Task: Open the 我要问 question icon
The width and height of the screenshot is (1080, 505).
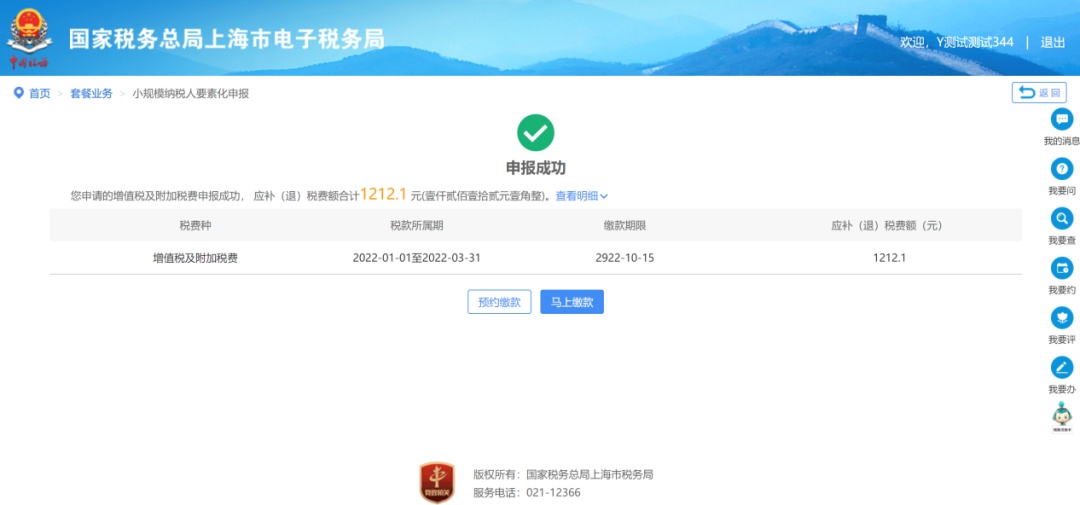Action: 1061,169
